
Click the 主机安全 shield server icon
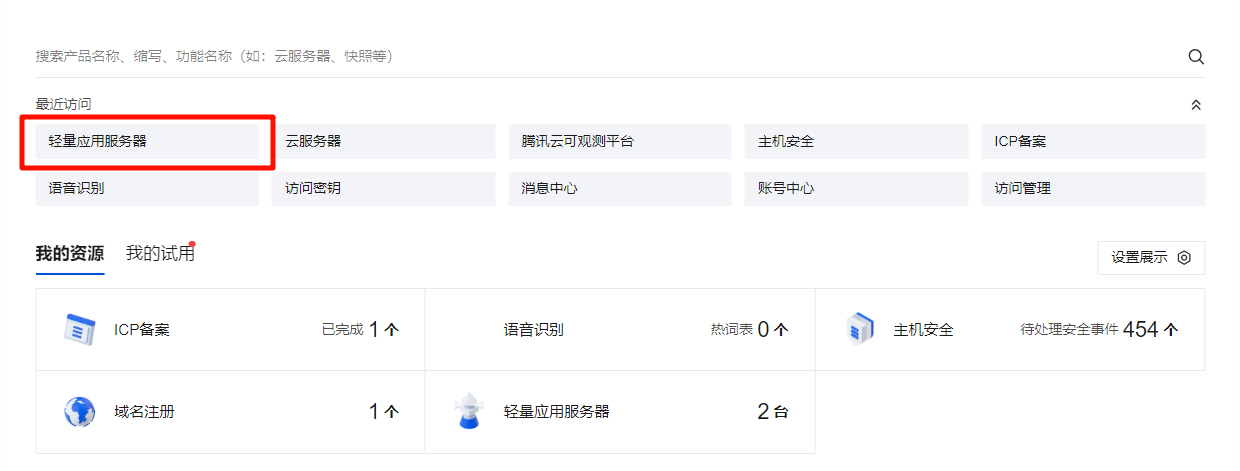860,329
